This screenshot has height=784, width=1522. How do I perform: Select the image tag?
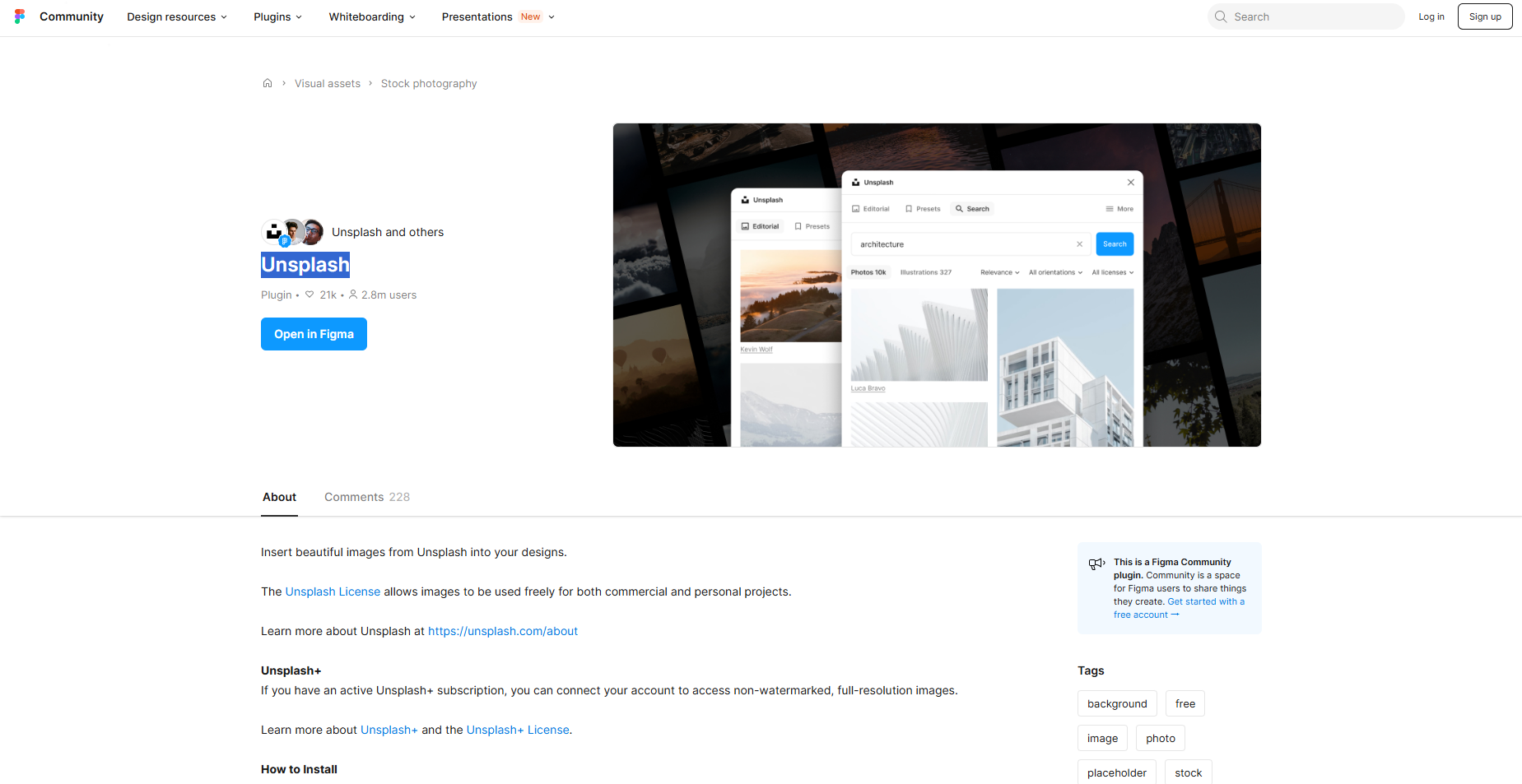[1102, 738]
